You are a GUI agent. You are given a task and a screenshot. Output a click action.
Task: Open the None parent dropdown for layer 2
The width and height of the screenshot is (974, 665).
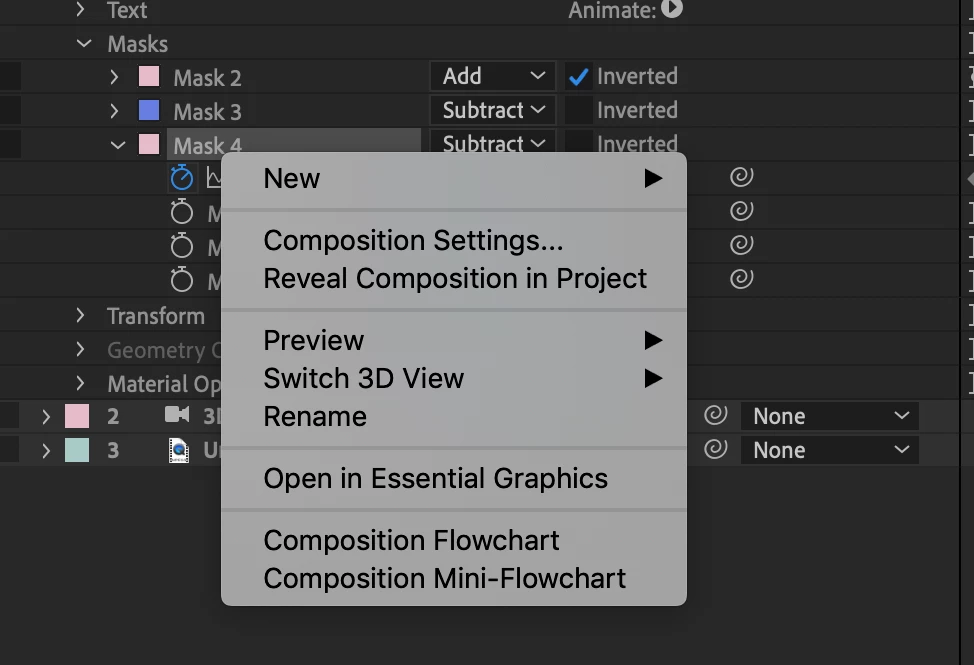pyautogui.click(x=829, y=416)
